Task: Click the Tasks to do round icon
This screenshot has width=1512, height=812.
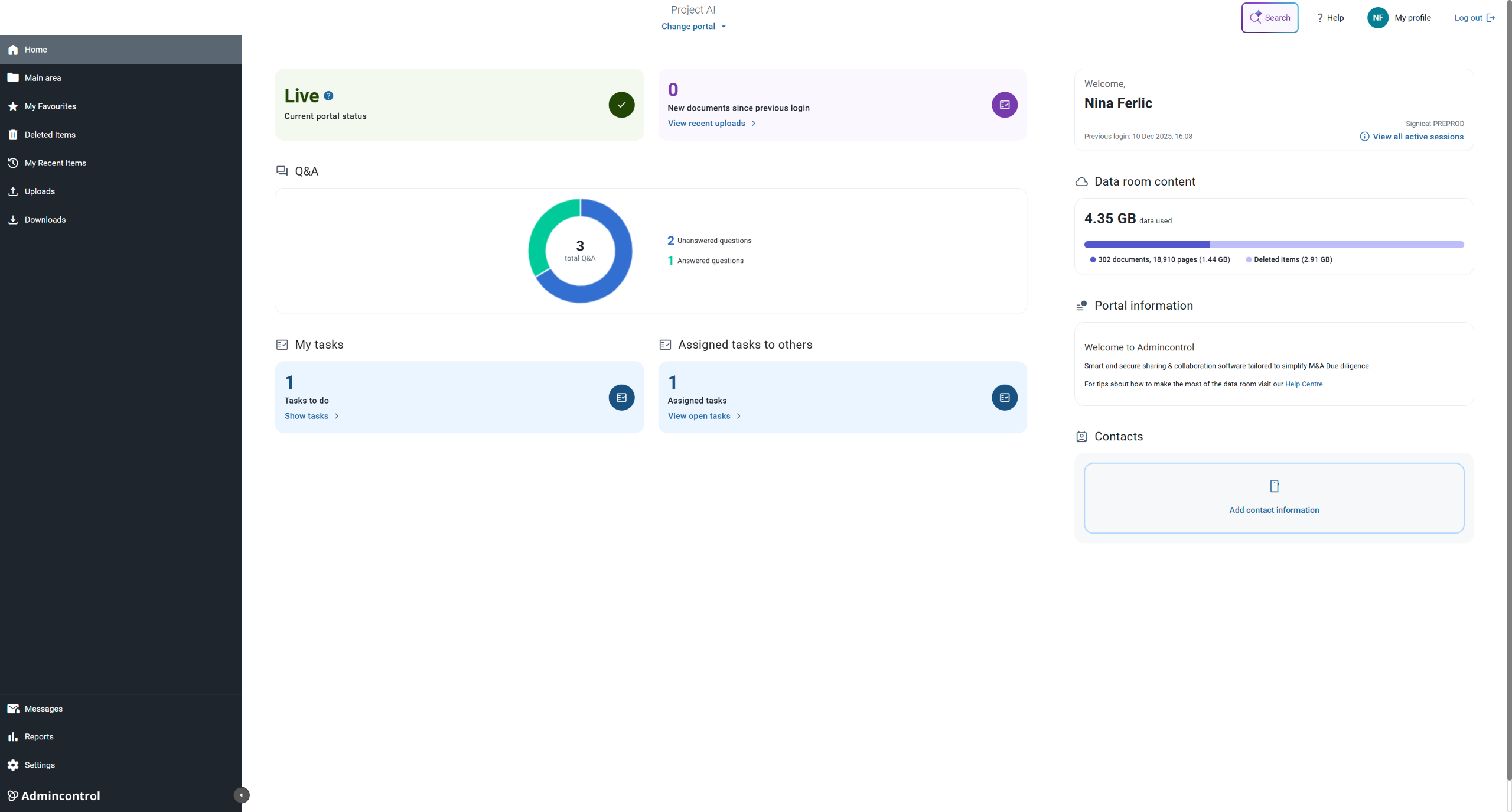Action: click(x=621, y=398)
